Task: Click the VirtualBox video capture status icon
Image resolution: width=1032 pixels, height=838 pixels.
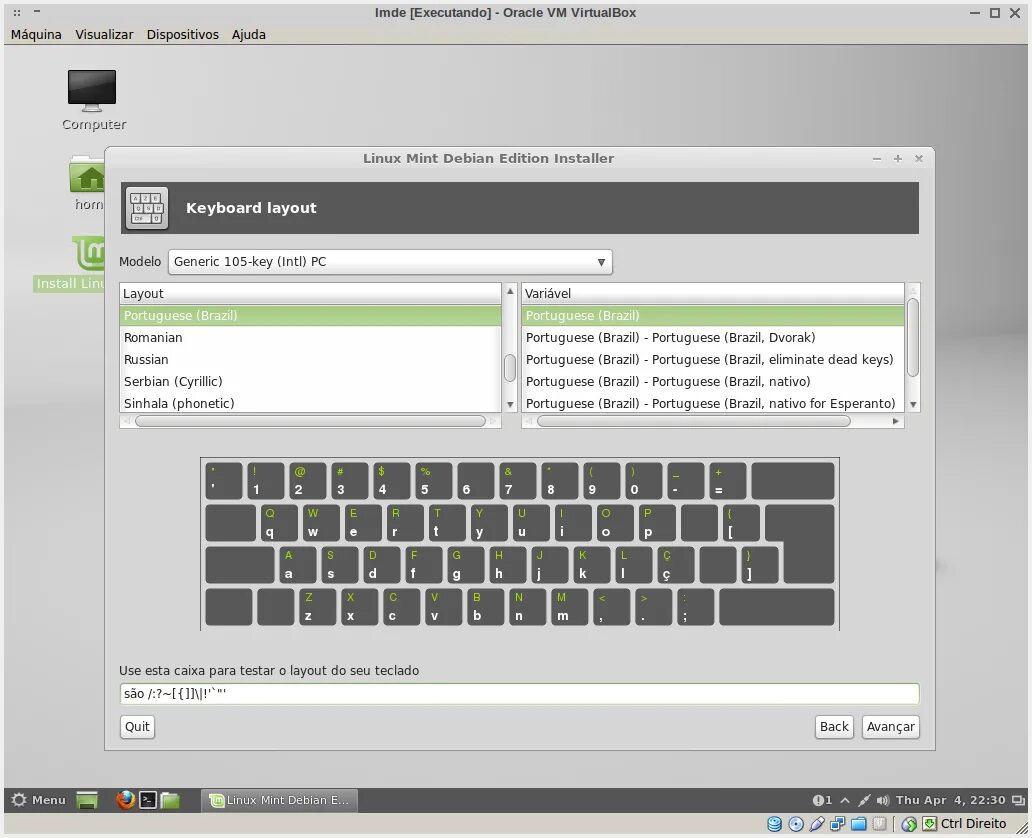Action: tap(879, 824)
